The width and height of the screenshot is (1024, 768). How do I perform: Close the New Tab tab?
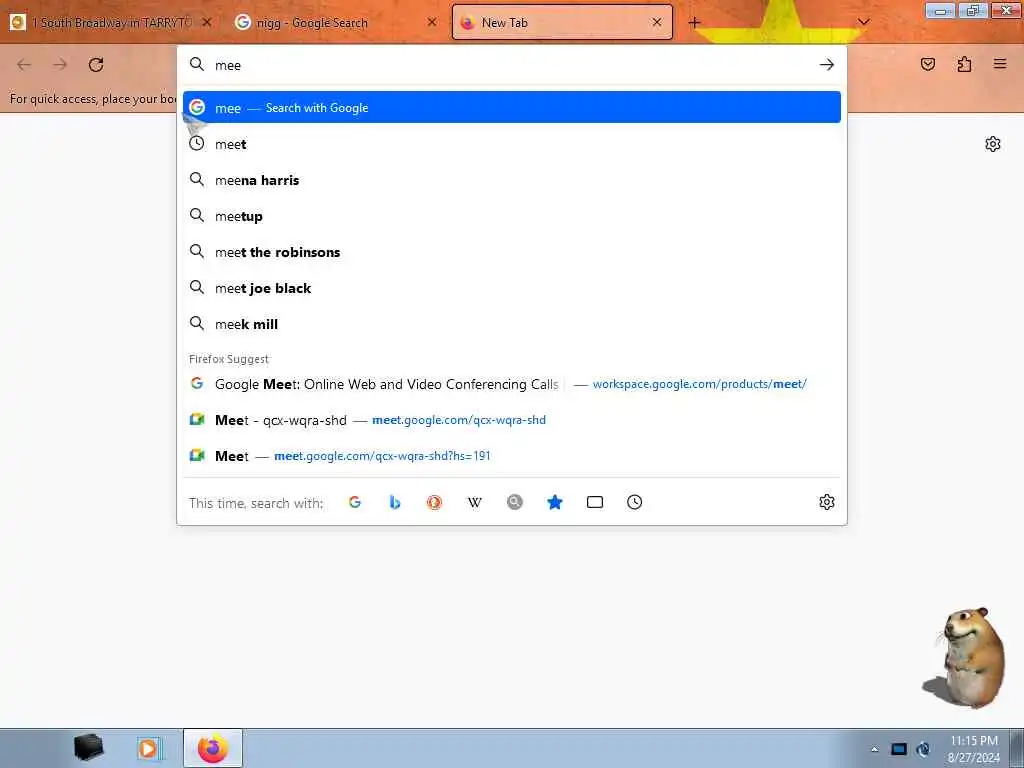[657, 22]
